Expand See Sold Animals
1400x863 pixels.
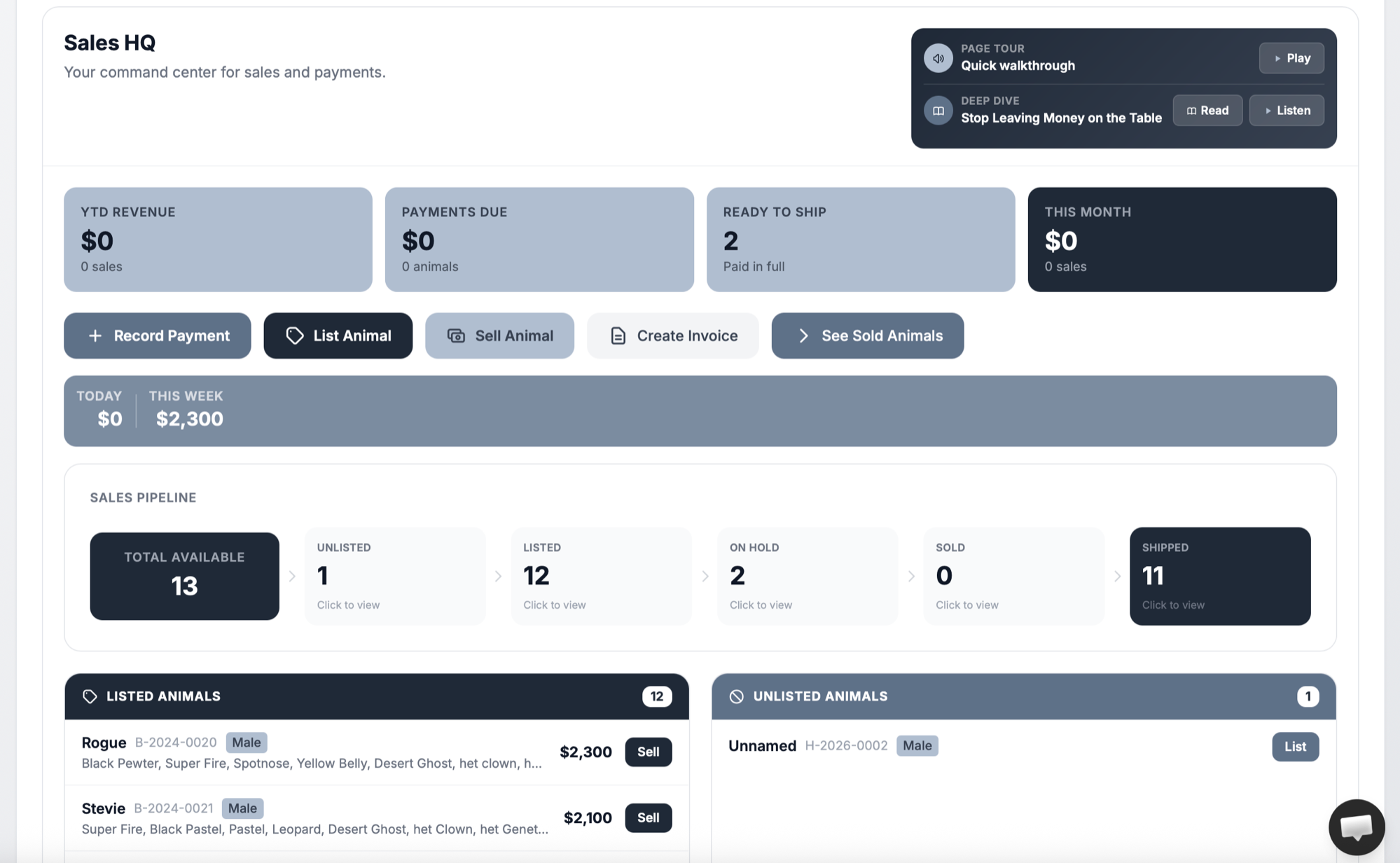pos(867,336)
